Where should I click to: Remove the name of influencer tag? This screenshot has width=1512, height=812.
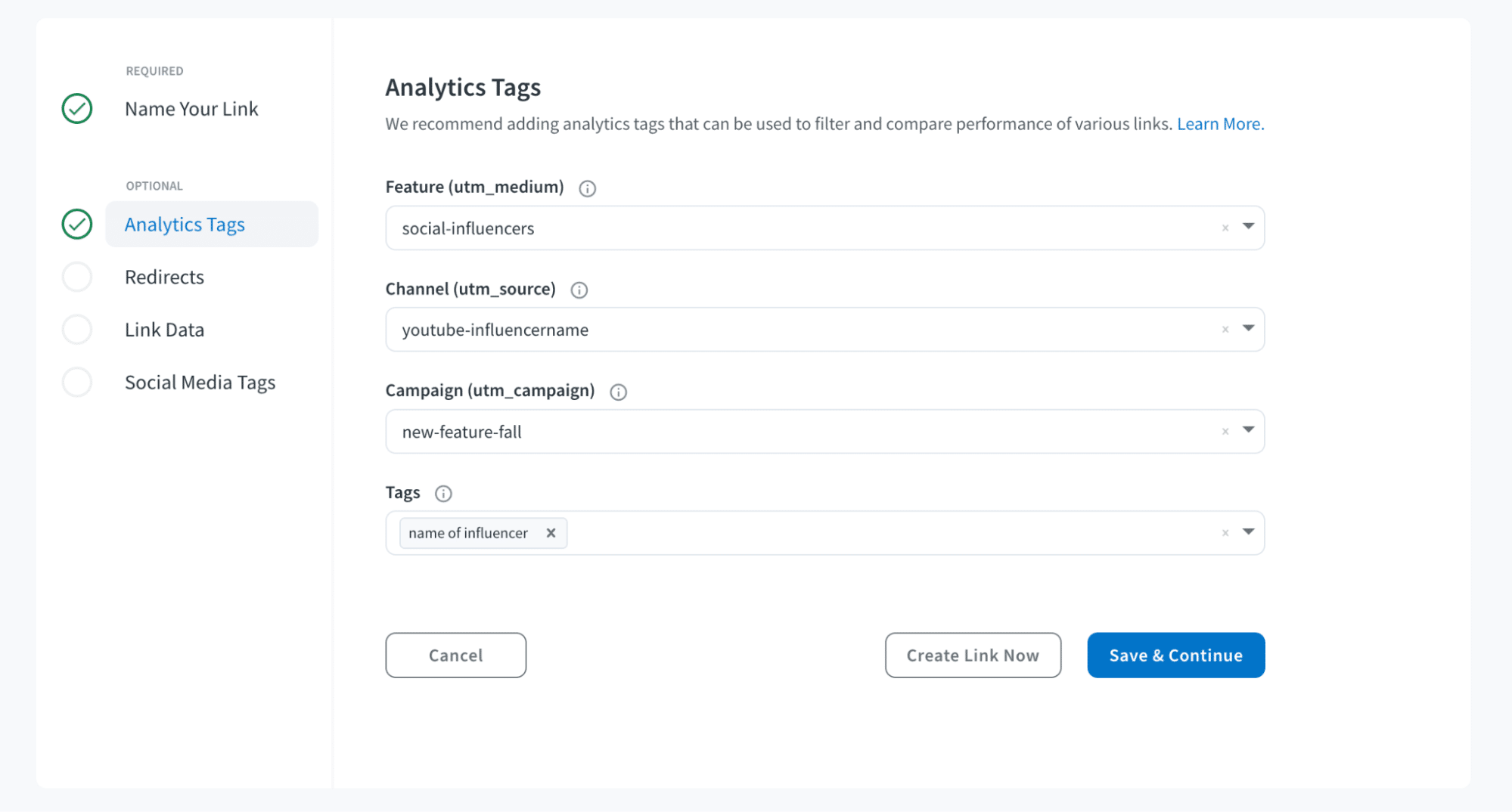[551, 532]
